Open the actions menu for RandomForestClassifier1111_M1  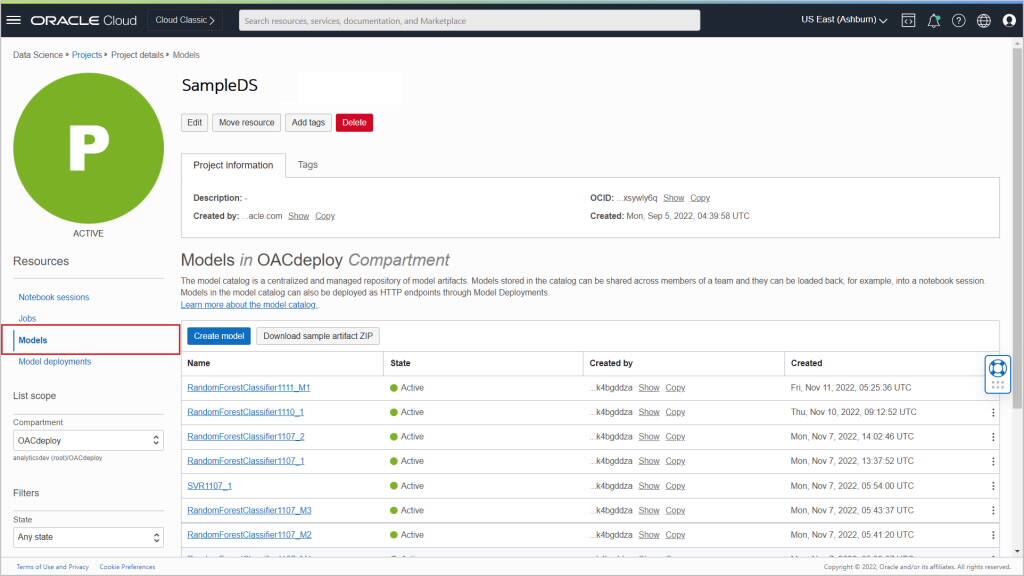(x=993, y=387)
